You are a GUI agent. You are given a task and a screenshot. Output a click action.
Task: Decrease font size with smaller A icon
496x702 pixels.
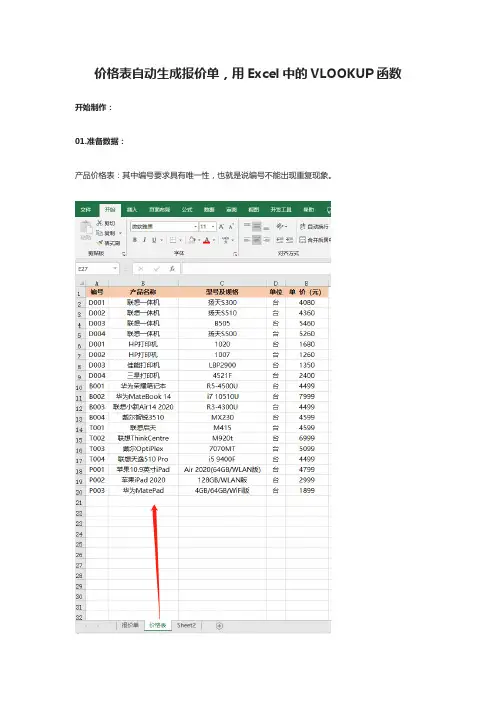(x=231, y=227)
